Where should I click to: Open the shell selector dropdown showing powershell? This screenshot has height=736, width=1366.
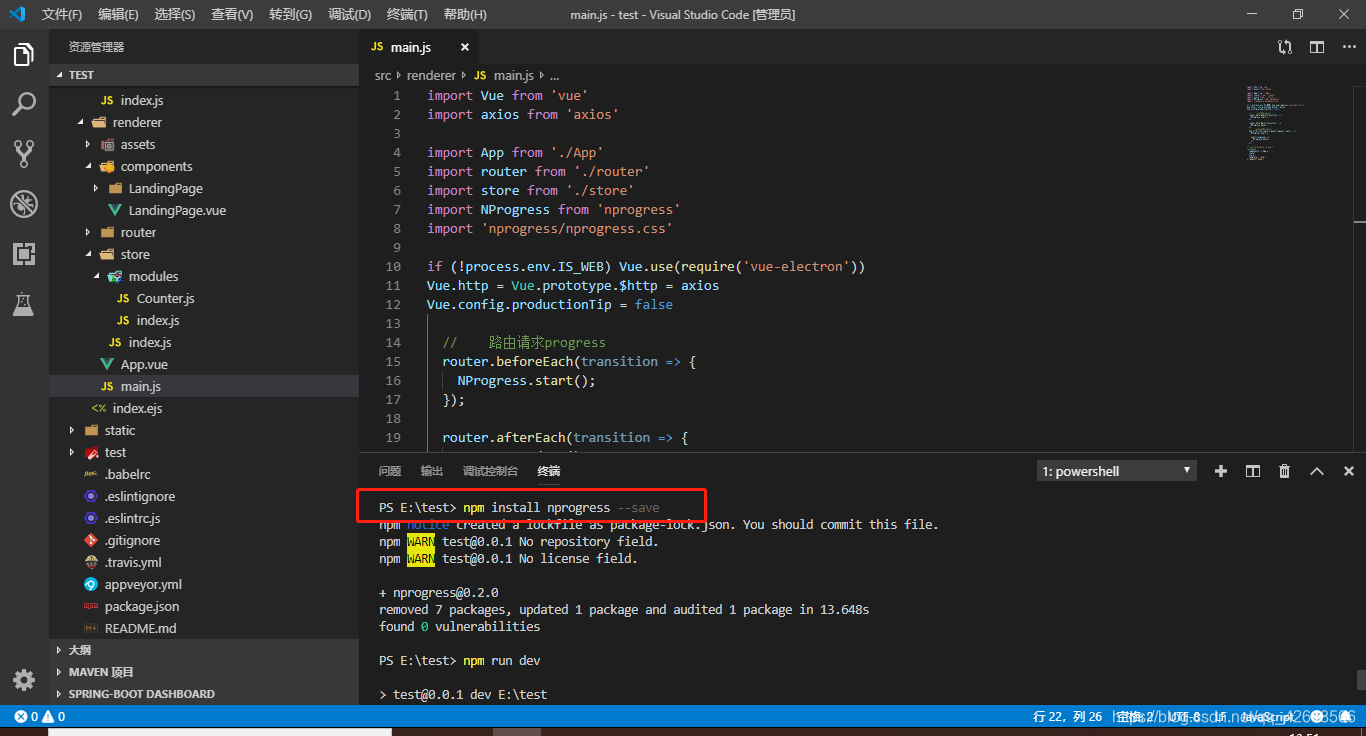coord(1116,471)
